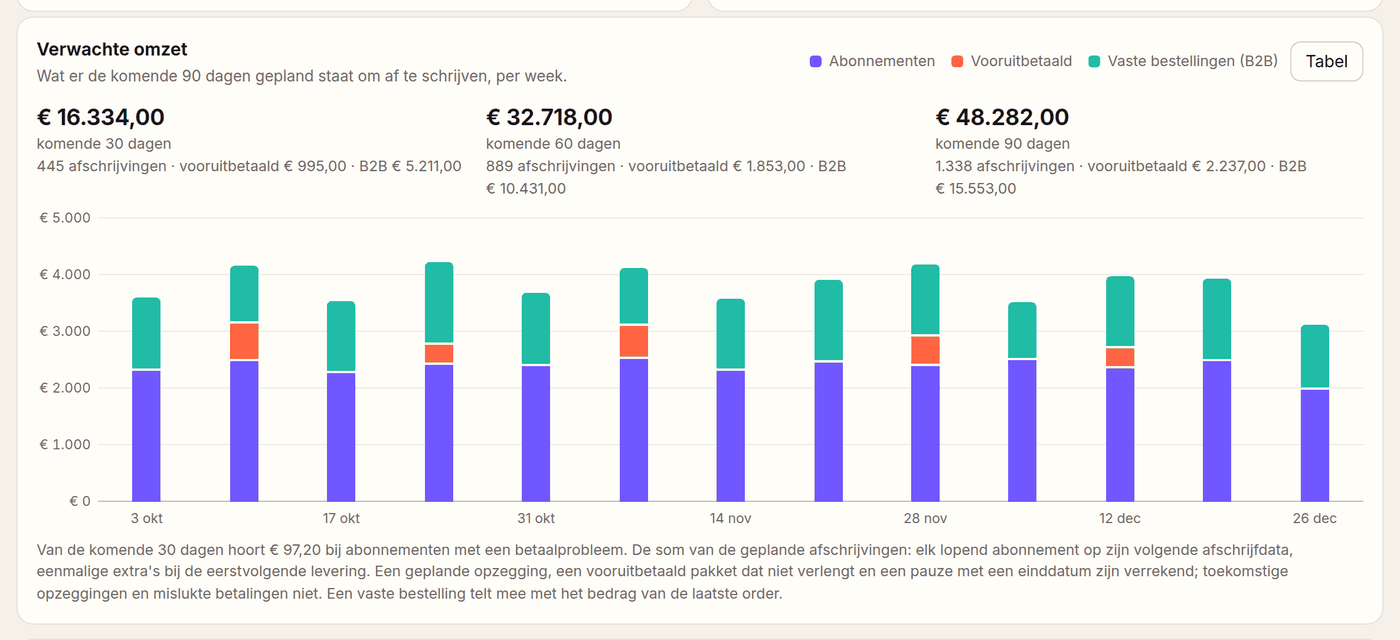This screenshot has height=640, width=1400.
Task: Select the orange segment of the bar between 31 okt and 14 nov
Action: pos(634,341)
